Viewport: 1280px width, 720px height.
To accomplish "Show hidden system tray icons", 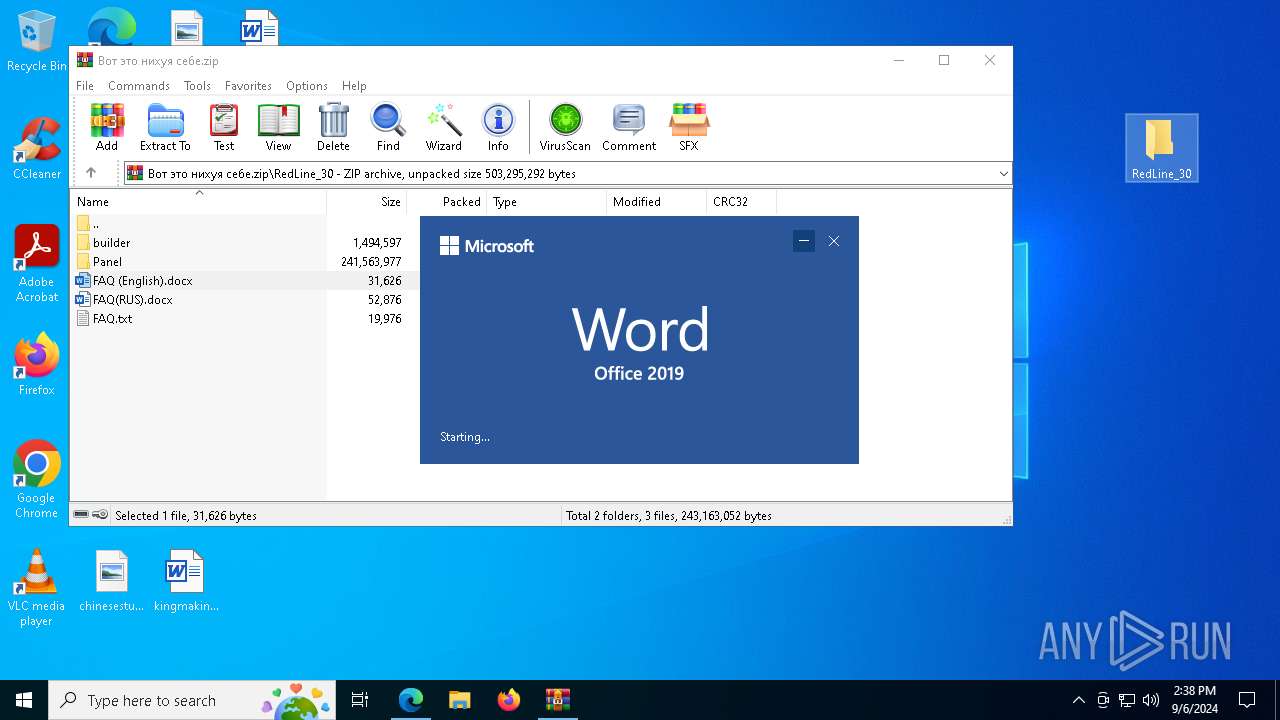I will pos(1078,700).
